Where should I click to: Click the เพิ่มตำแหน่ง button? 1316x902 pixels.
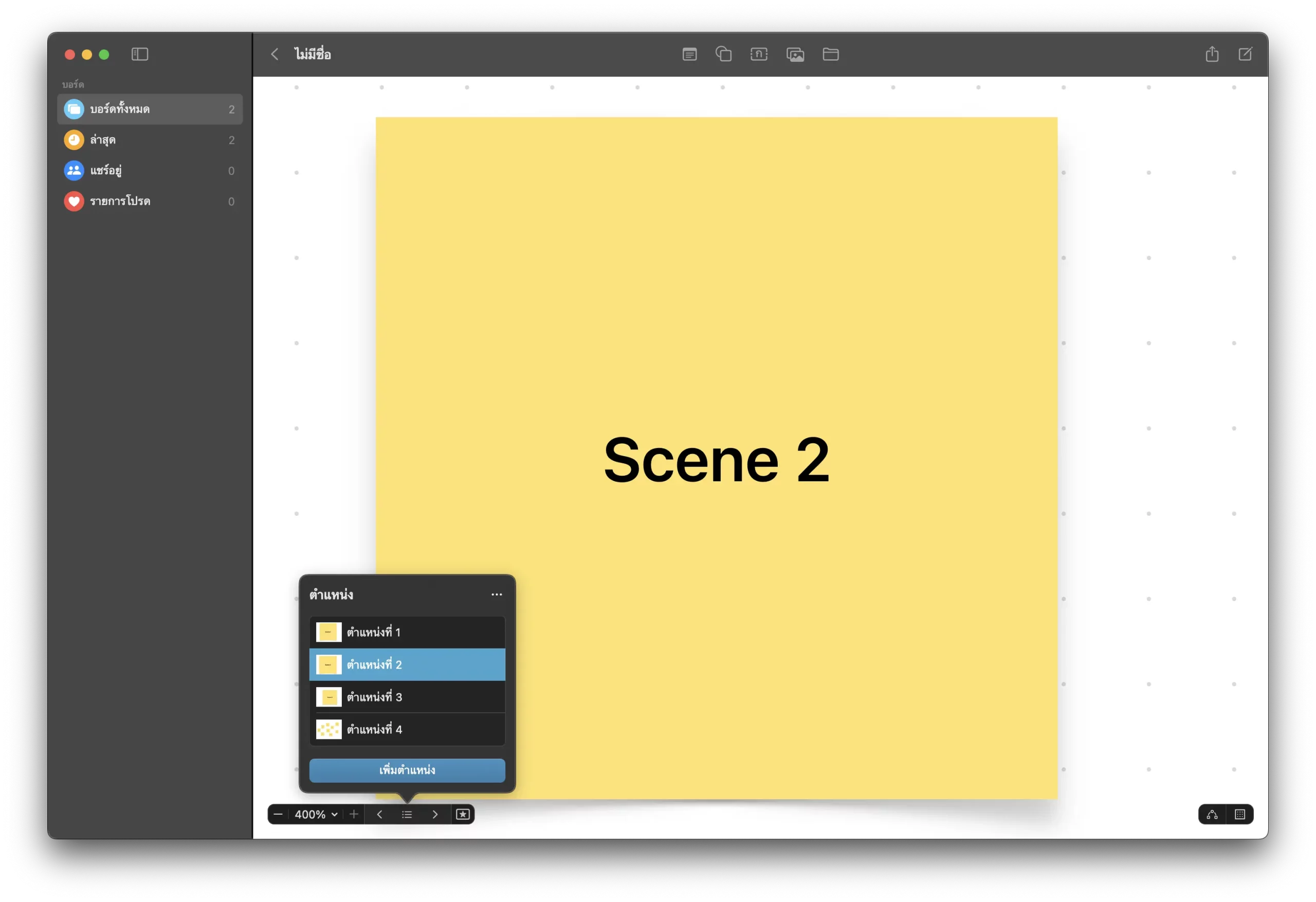407,770
